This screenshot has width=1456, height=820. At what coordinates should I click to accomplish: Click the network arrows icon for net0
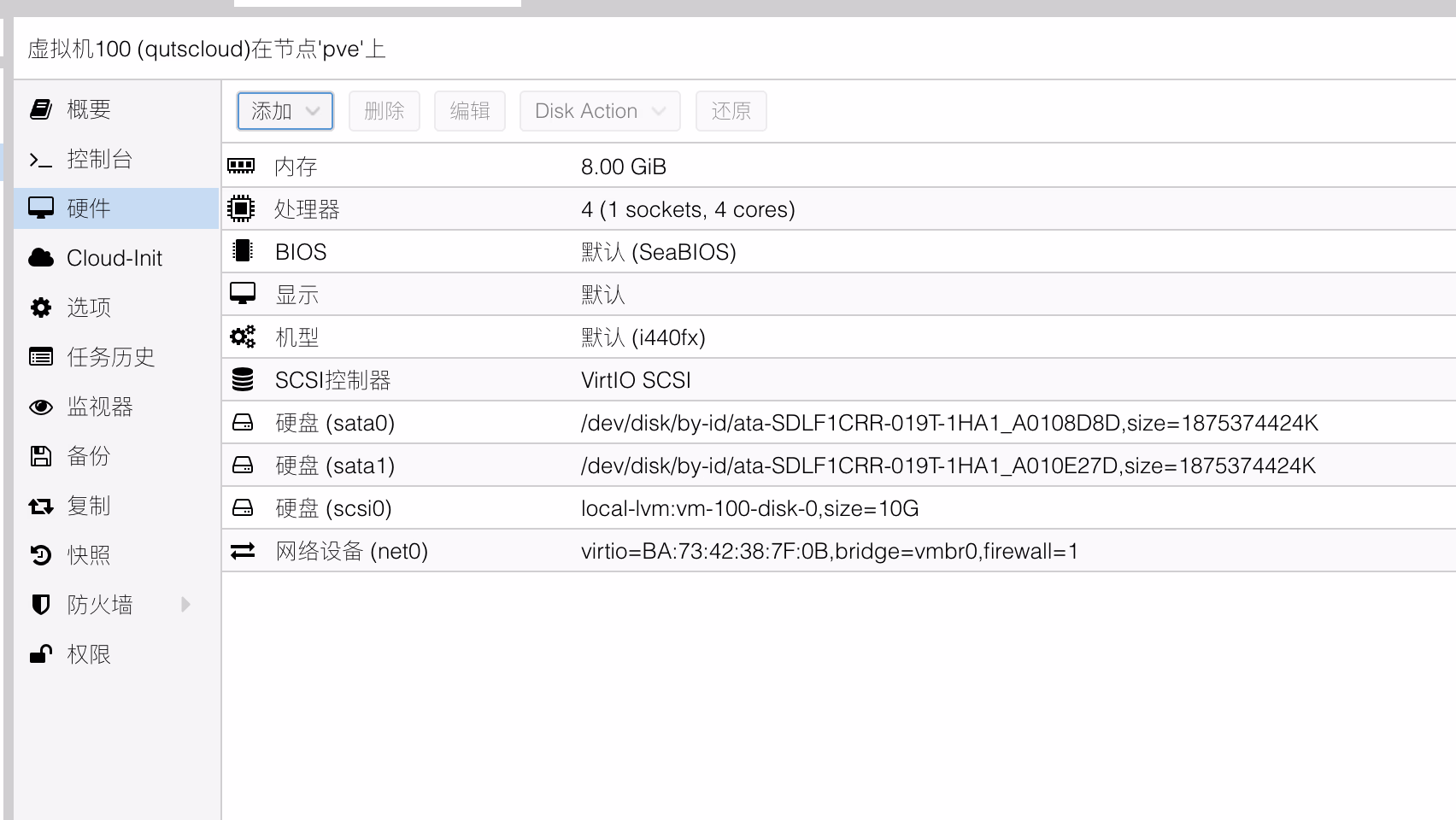[x=243, y=551]
